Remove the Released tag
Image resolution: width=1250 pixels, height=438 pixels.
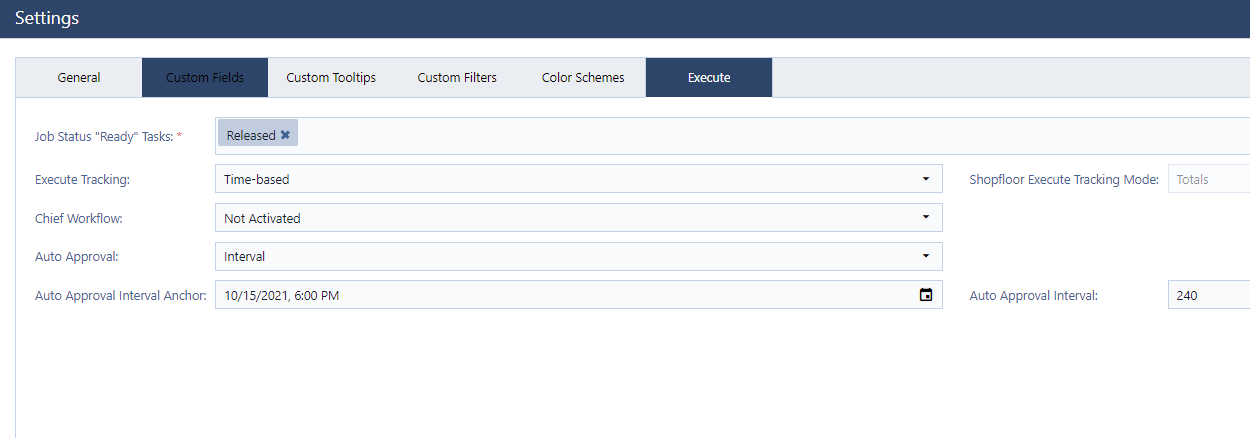click(x=285, y=135)
